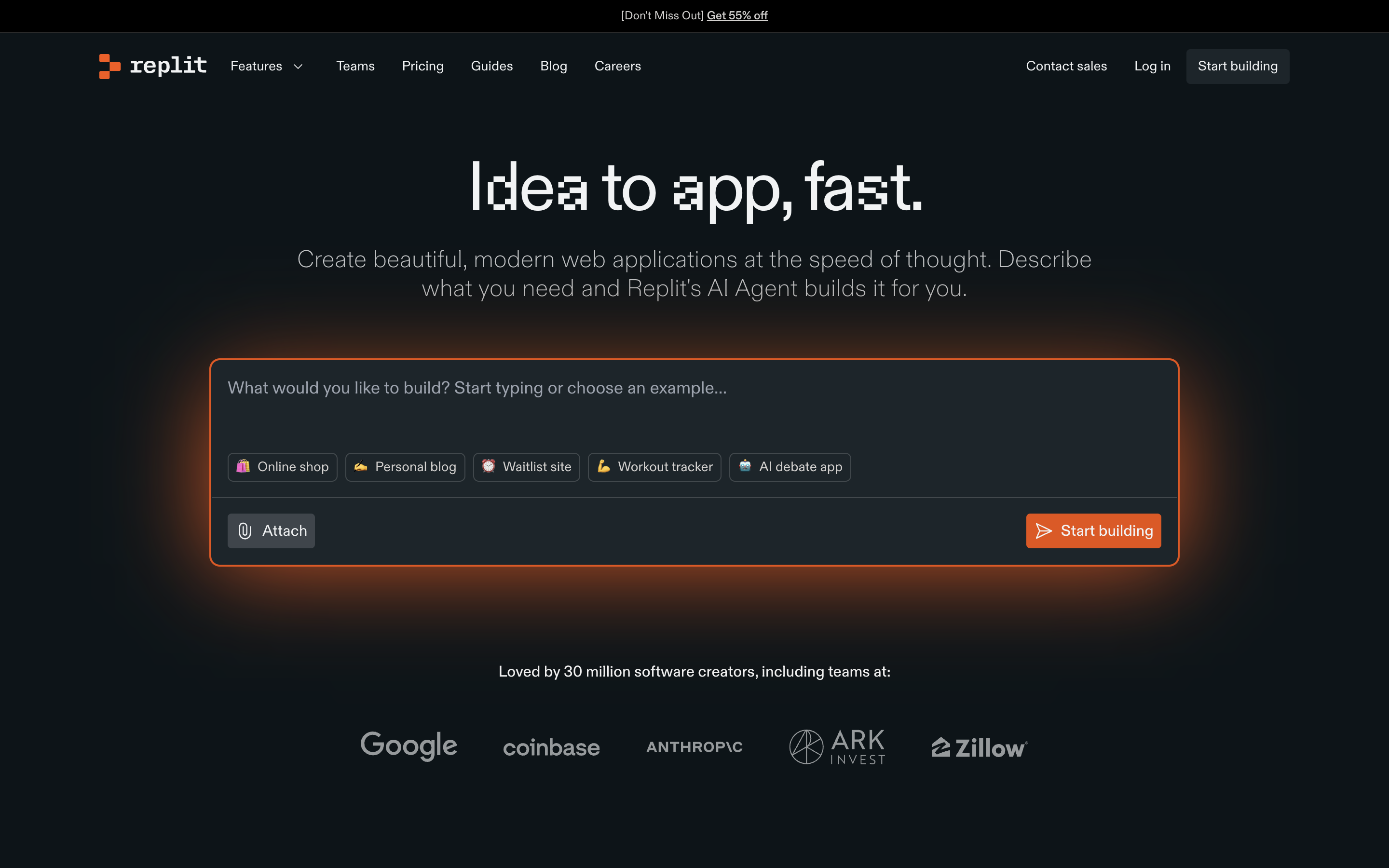Visit the Careers page

pyautogui.click(x=617, y=66)
